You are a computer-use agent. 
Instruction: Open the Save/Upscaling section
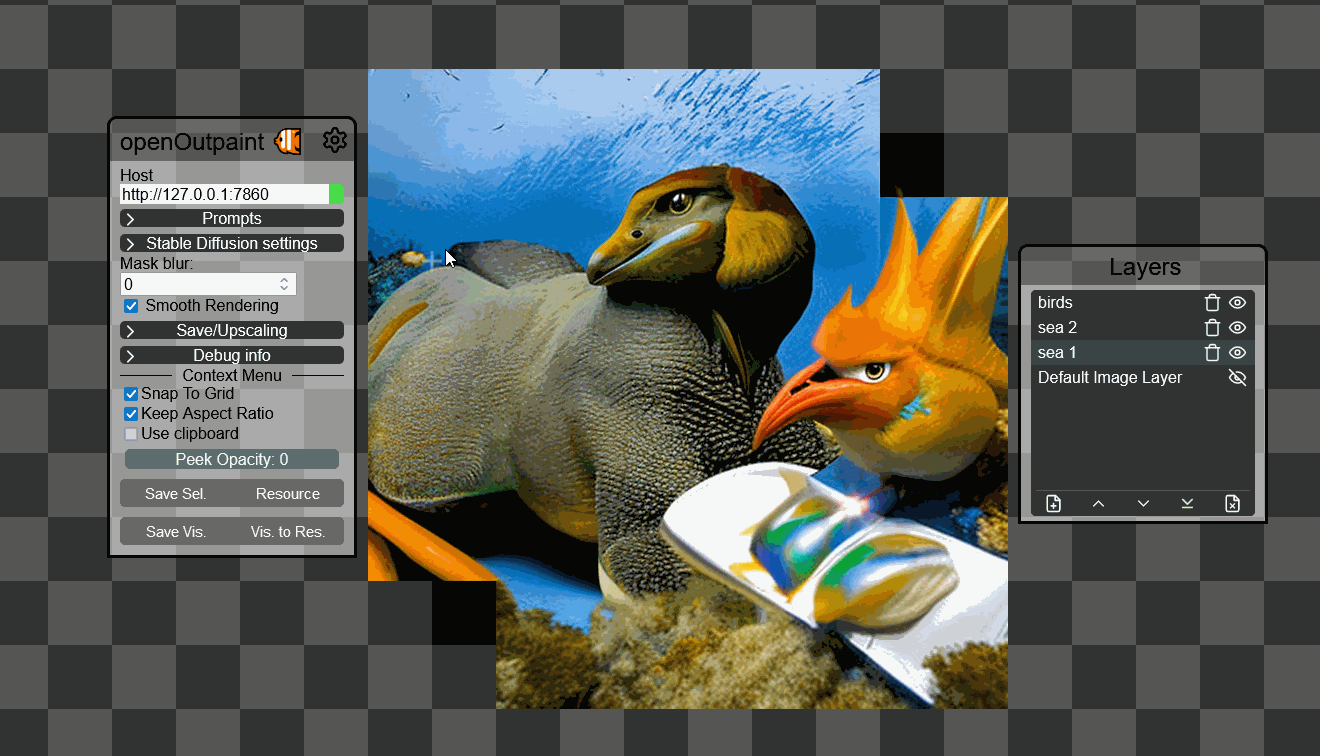232,330
